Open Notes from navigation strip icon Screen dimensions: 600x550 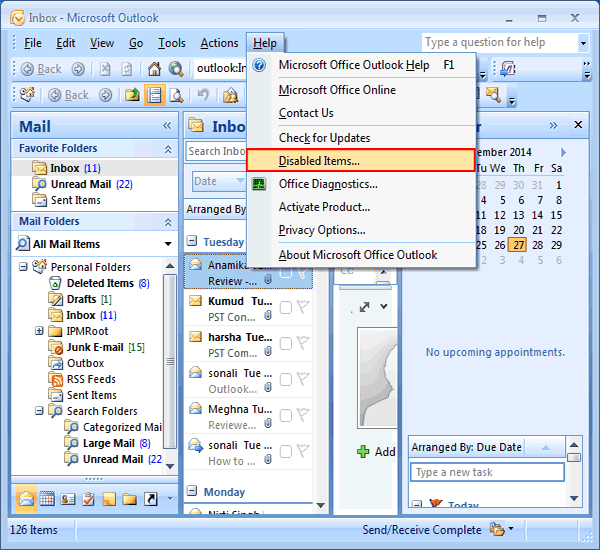tap(109, 499)
